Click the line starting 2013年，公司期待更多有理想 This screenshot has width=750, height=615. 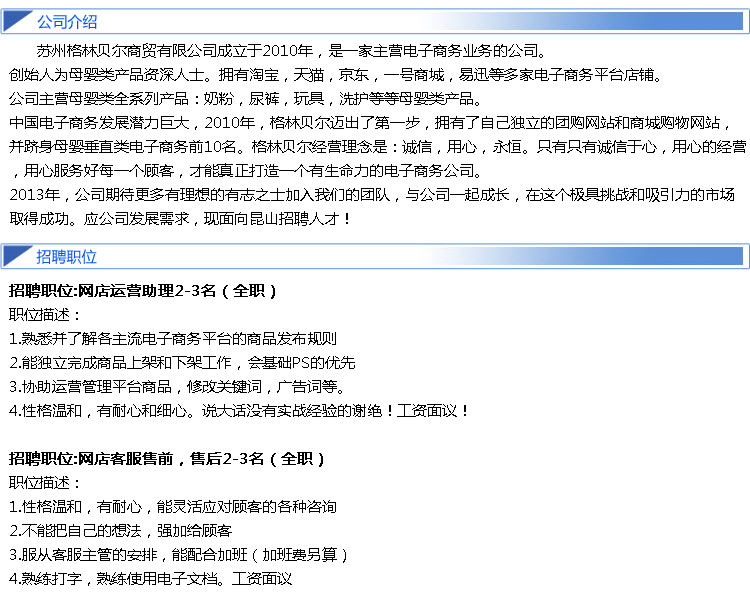point(372,194)
